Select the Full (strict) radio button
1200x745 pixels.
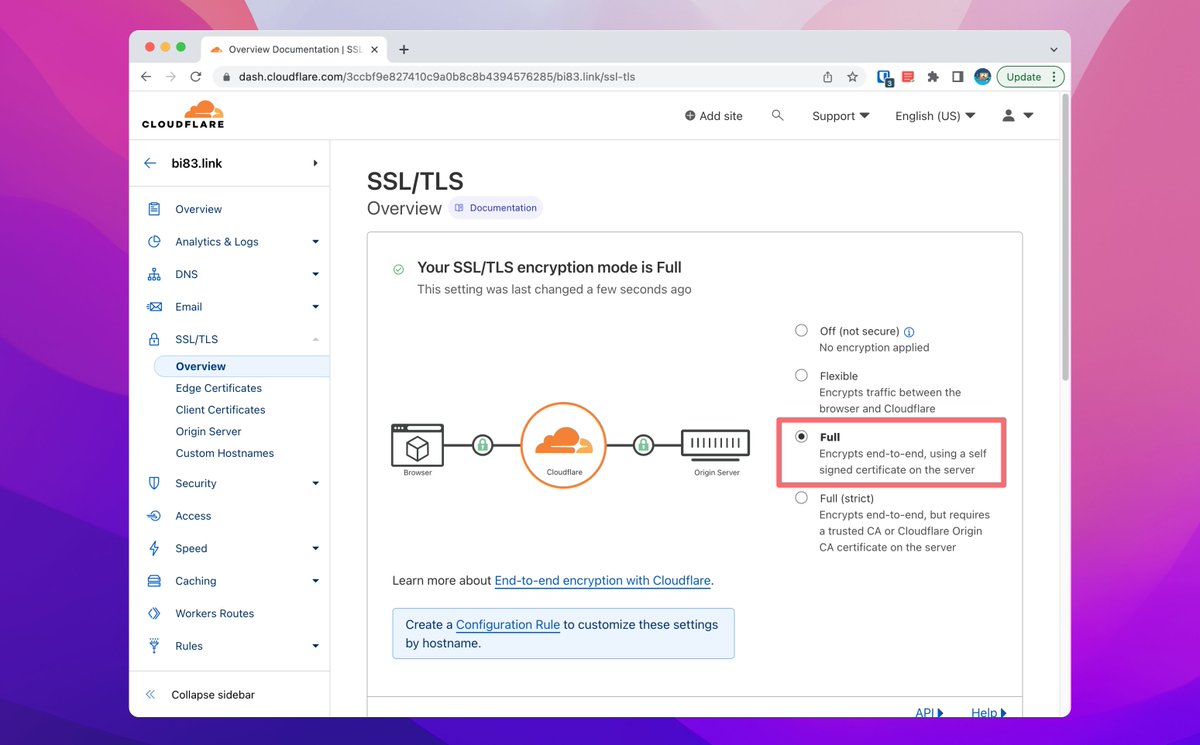(x=801, y=497)
